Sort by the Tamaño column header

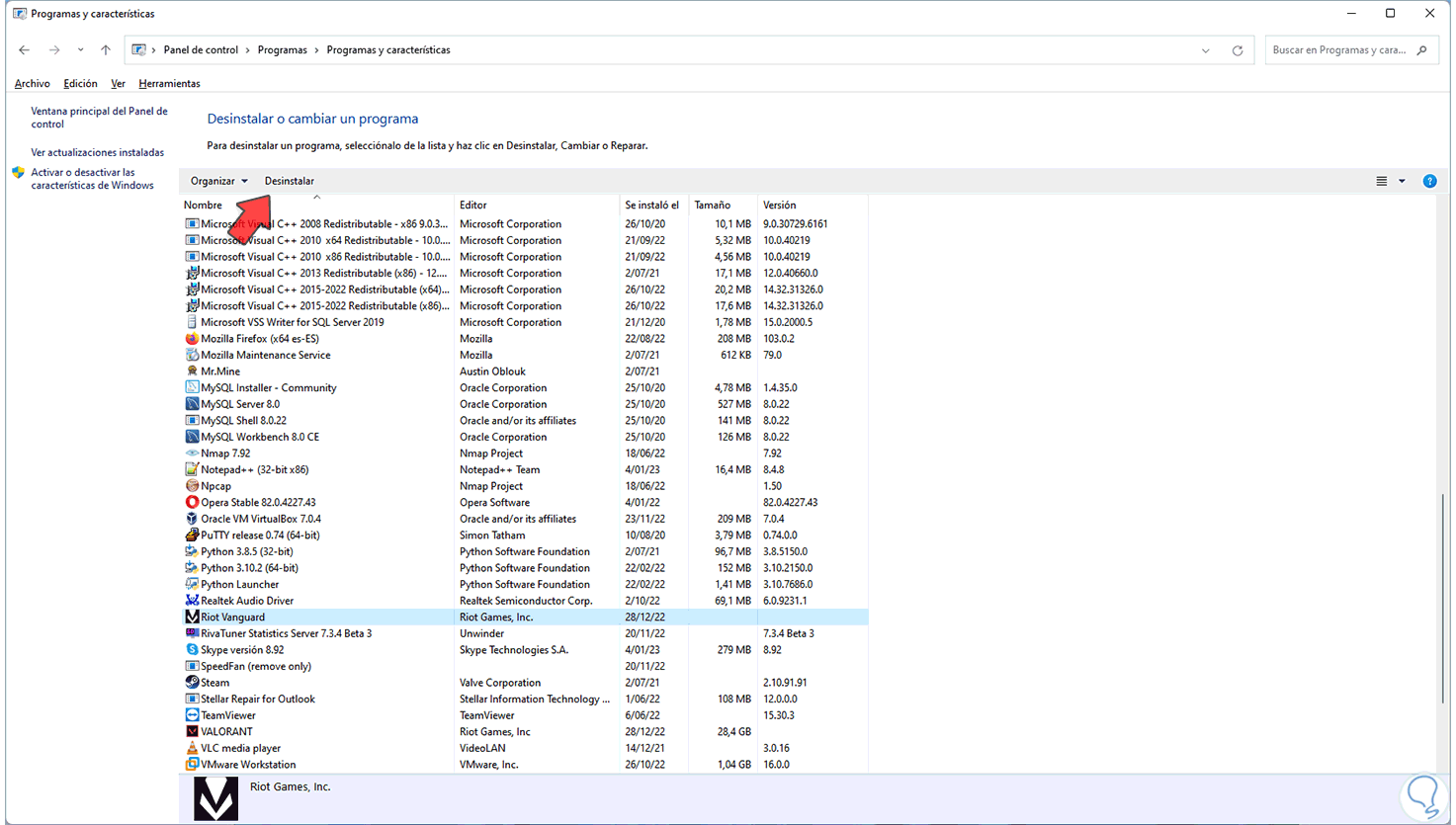point(723,206)
